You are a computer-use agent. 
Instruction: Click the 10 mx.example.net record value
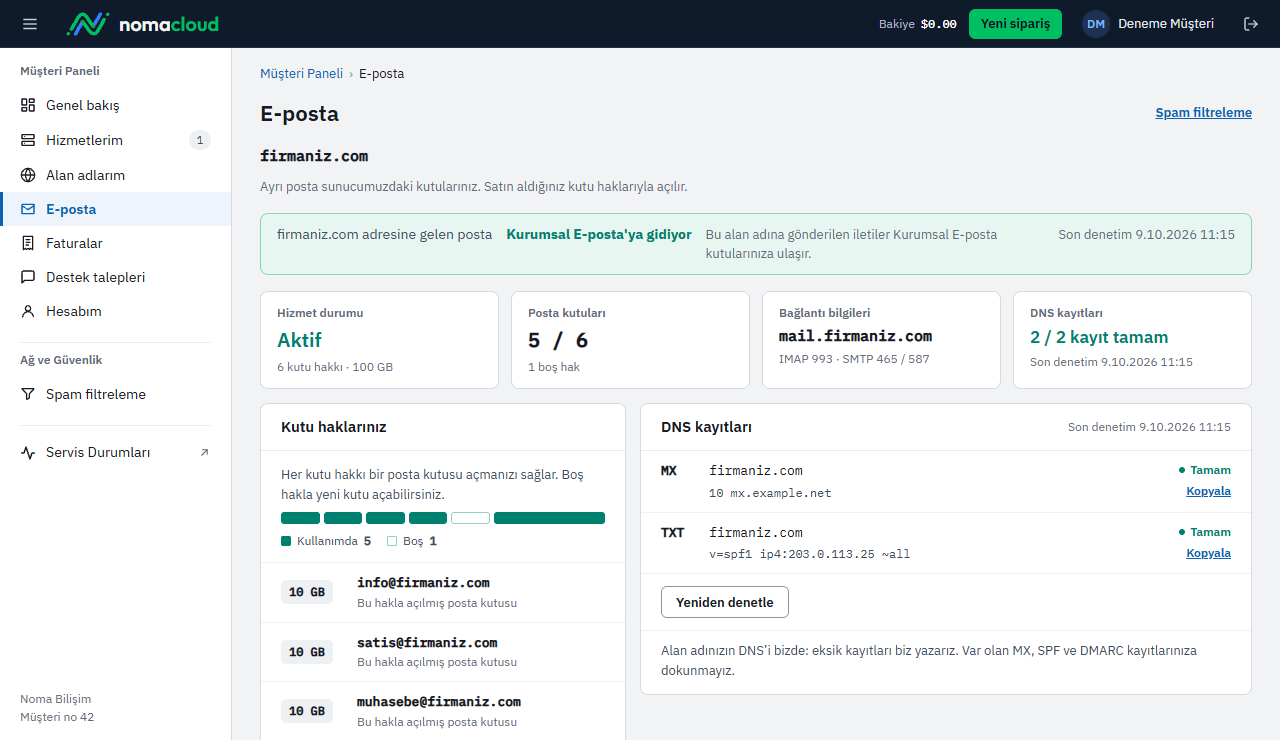tap(770, 493)
